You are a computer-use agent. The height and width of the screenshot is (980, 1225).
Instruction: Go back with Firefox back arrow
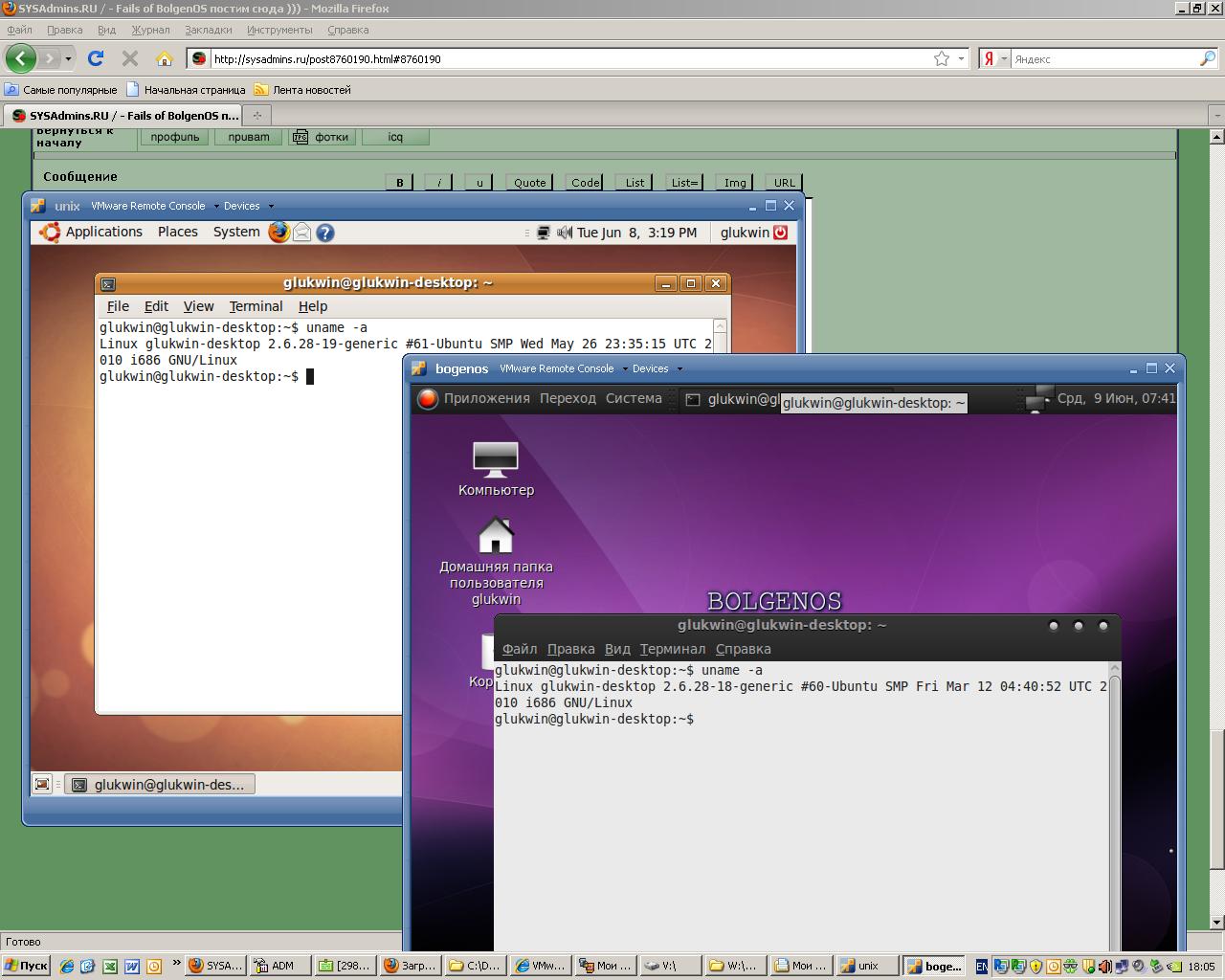click(21, 58)
